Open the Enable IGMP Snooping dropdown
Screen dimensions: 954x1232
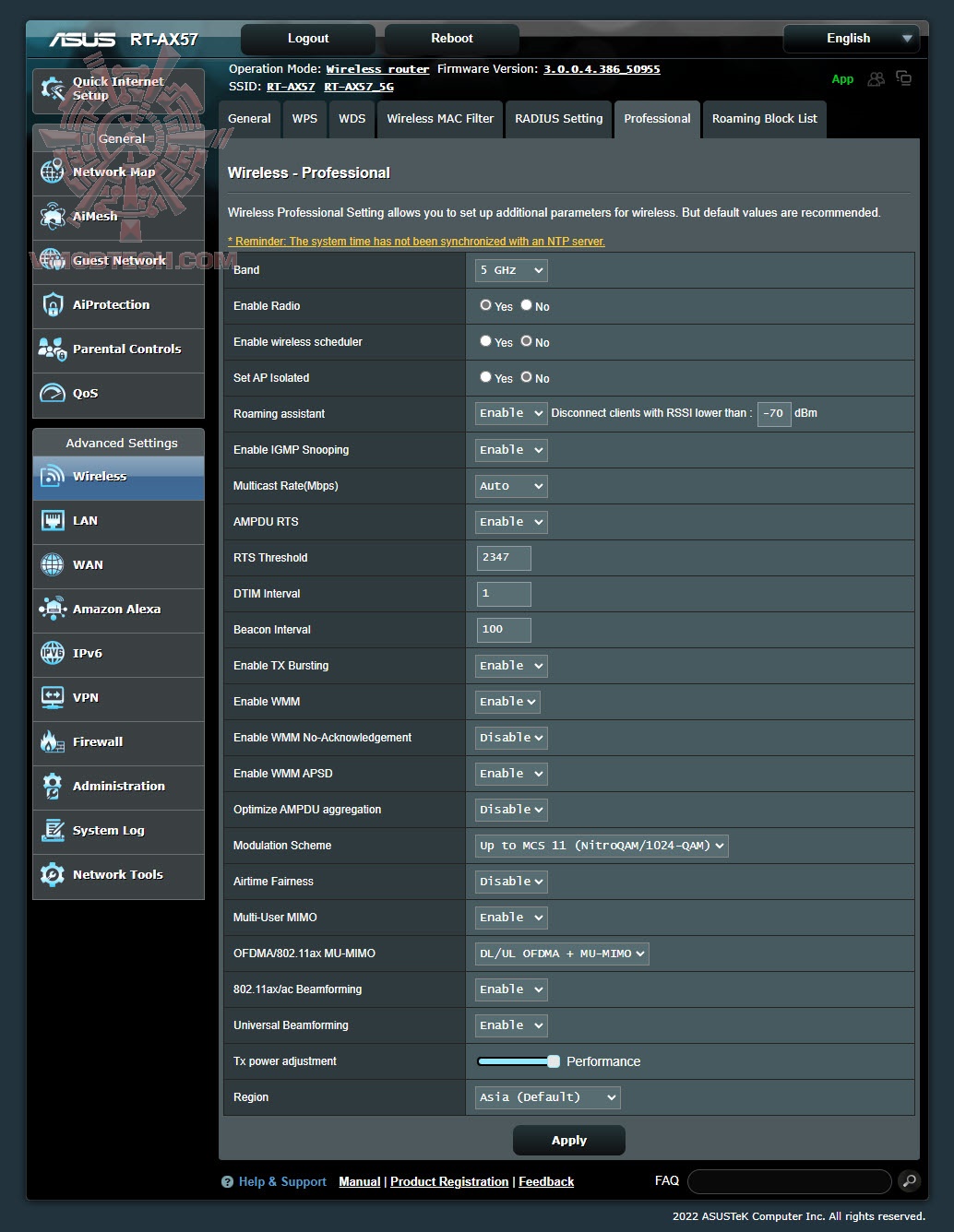pyautogui.click(x=511, y=450)
